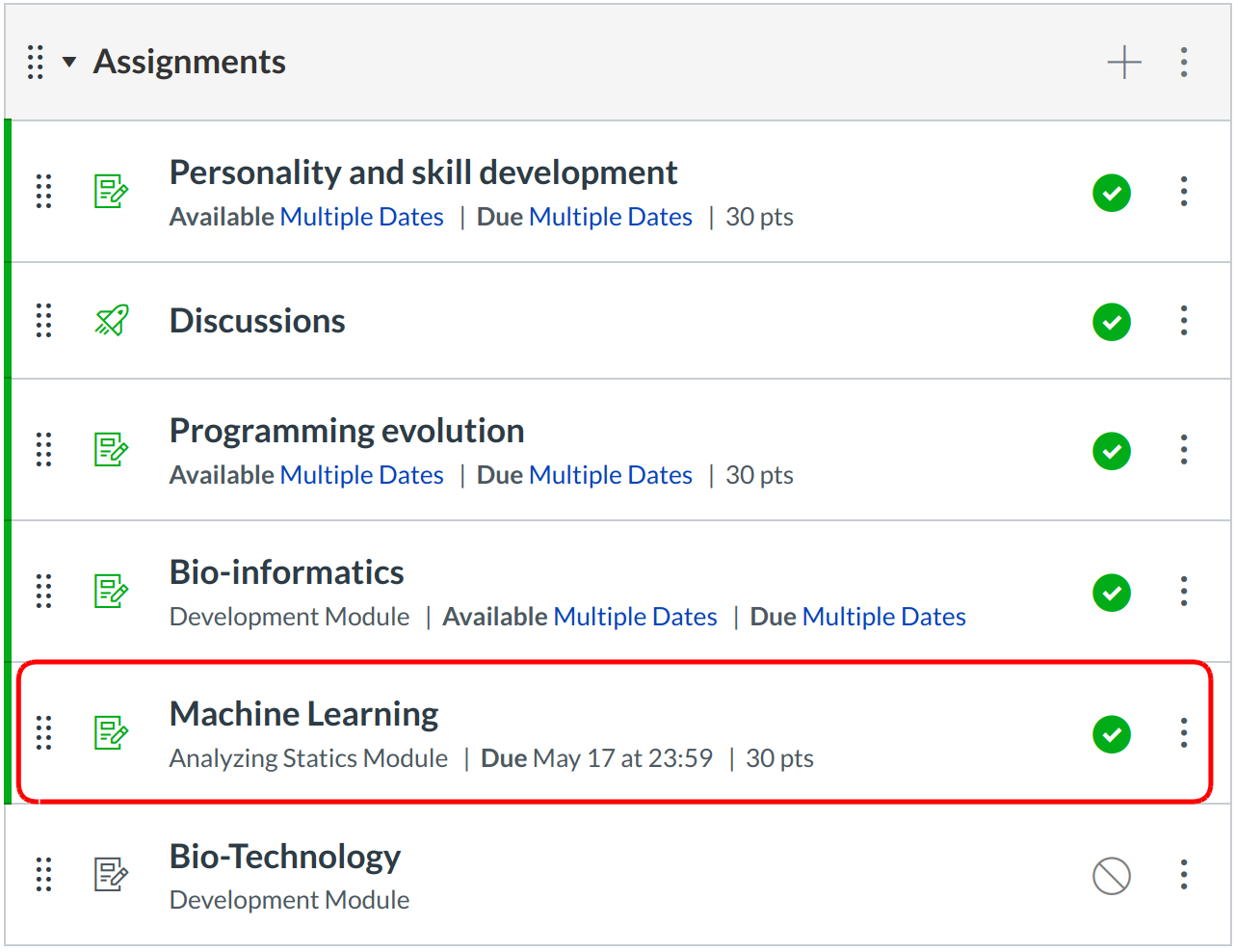Screen dimensions: 1235x952
Task: Open the Bio-informatics row options menu
Action: [1184, 592]
